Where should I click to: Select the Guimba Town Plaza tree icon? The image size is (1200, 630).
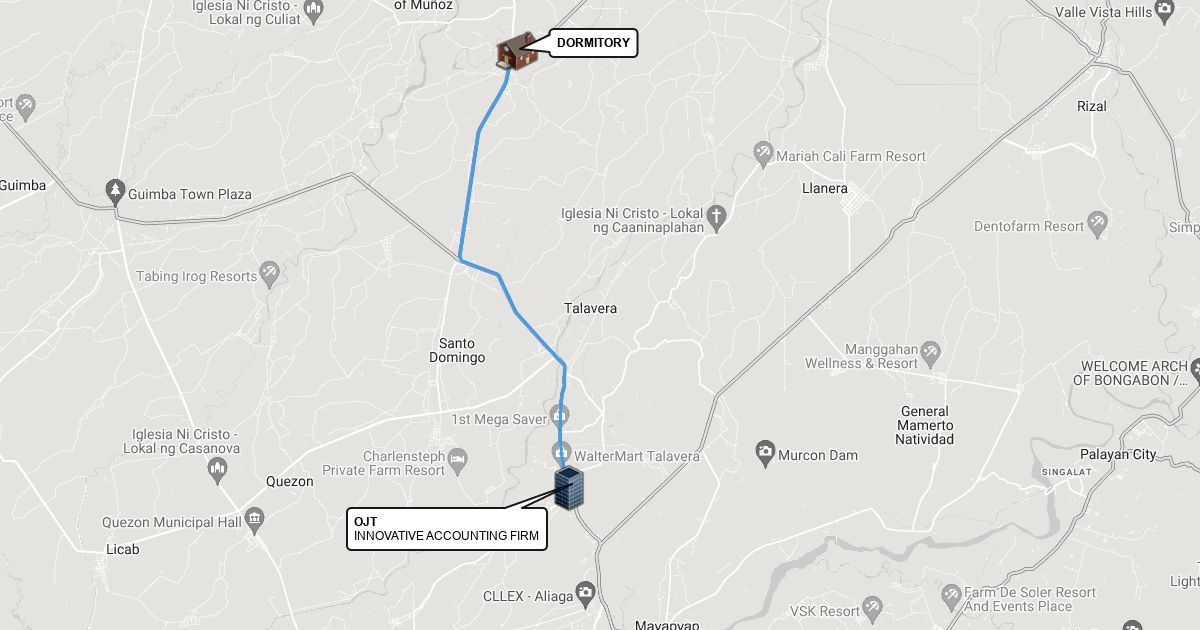coord(116,192)
